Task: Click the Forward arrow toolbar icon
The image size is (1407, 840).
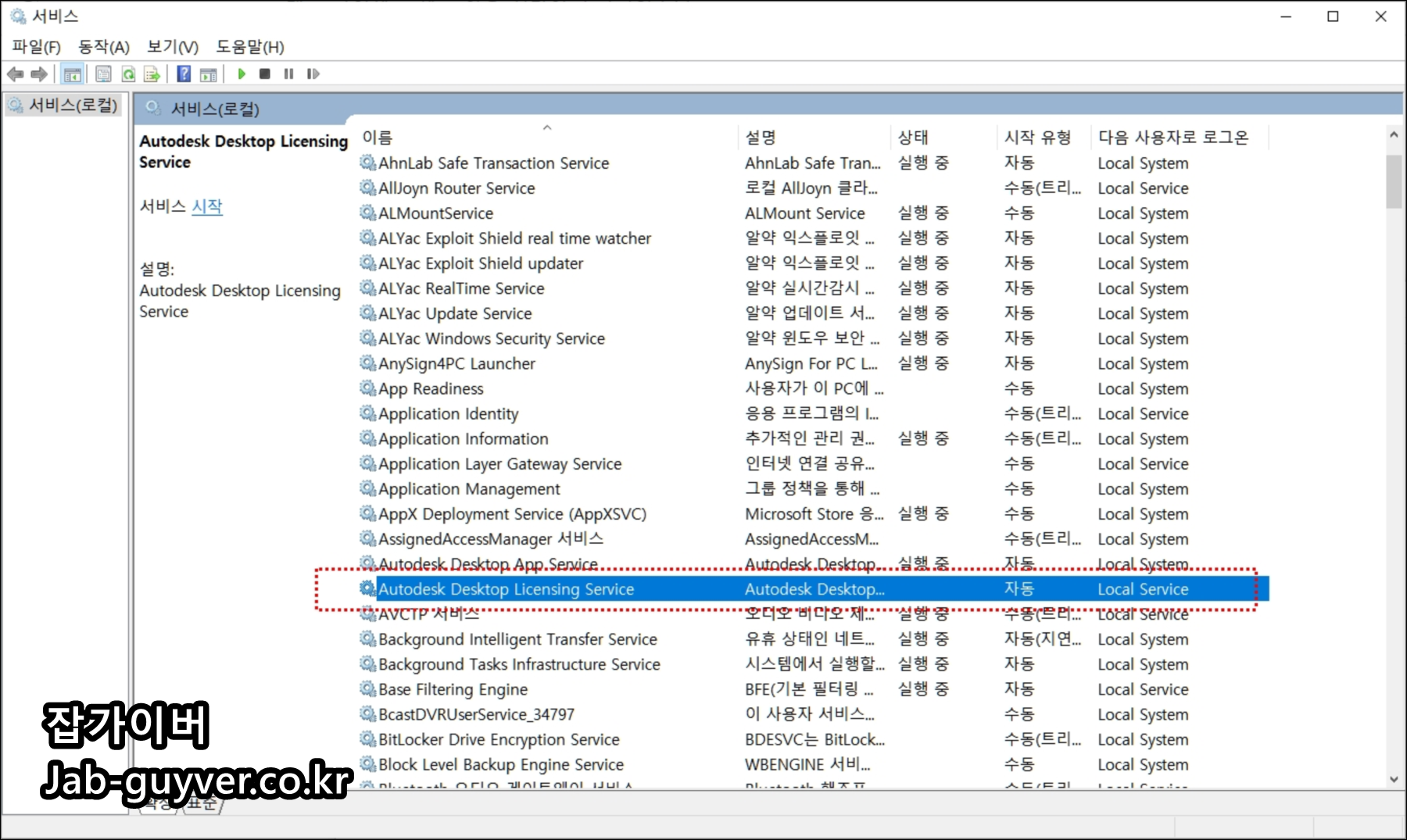Action: click(38, 74)
